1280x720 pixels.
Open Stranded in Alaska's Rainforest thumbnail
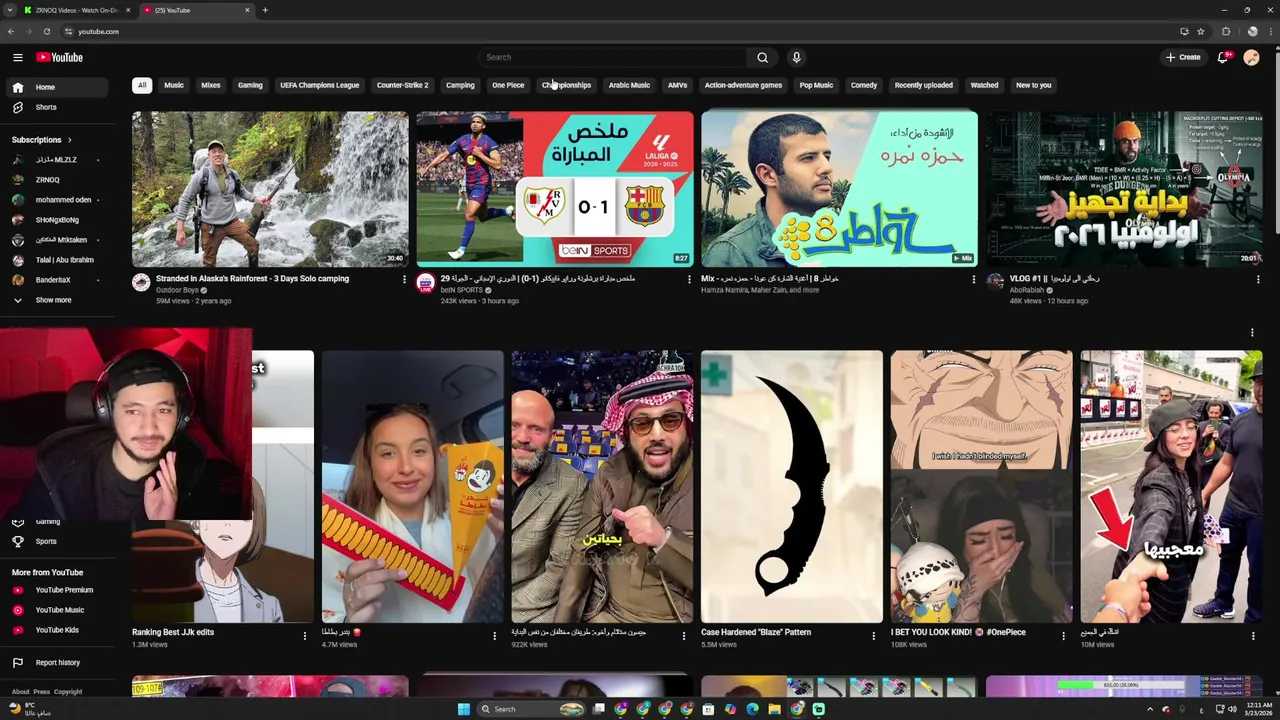click(270, 188)
